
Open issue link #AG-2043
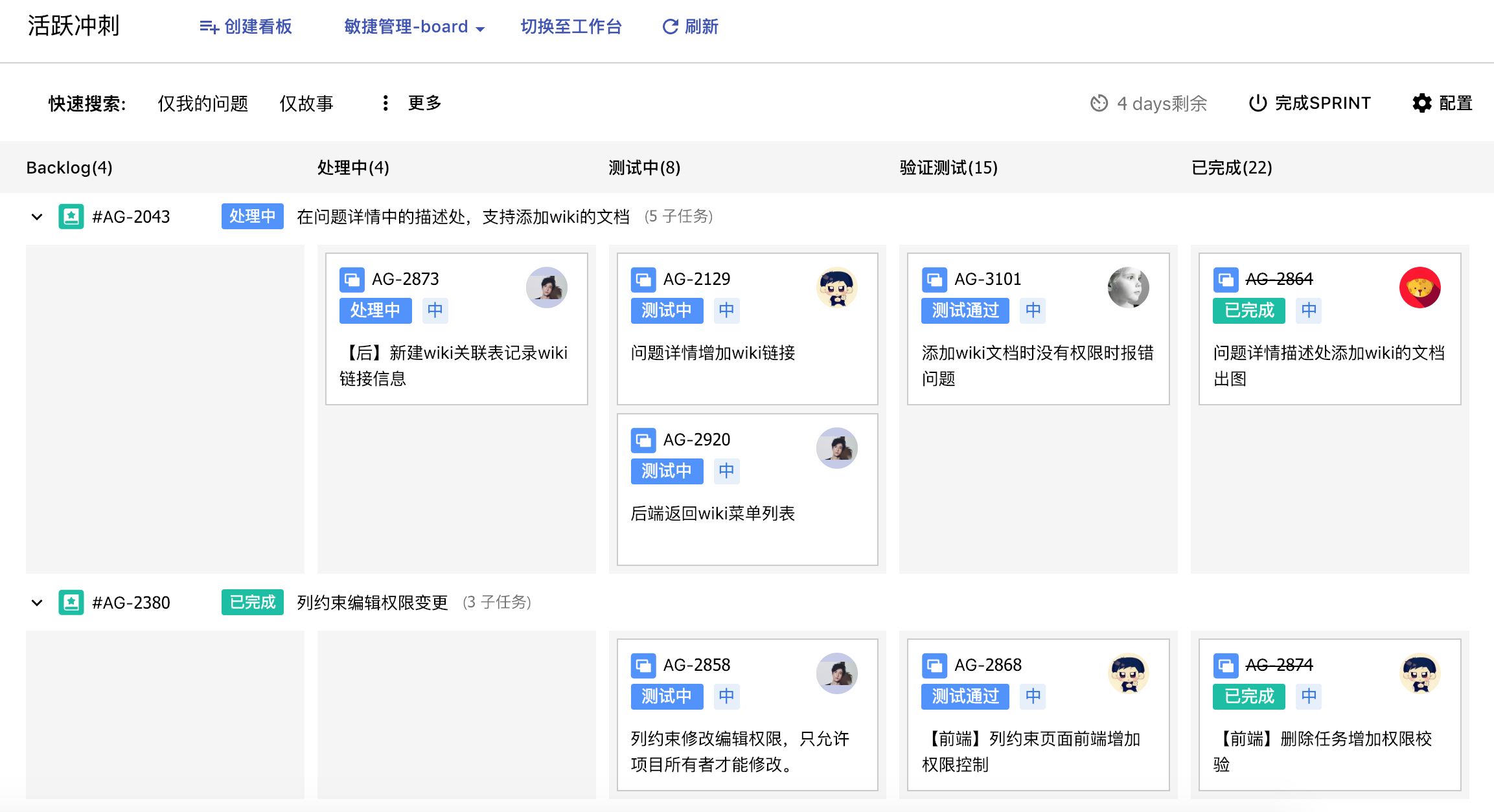click(131, 216)
